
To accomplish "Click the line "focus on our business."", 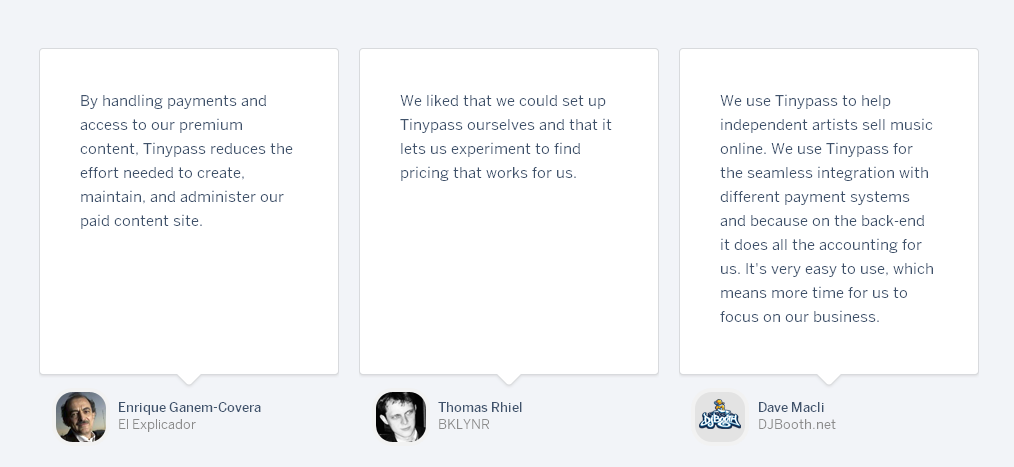I will pos(799,317).
